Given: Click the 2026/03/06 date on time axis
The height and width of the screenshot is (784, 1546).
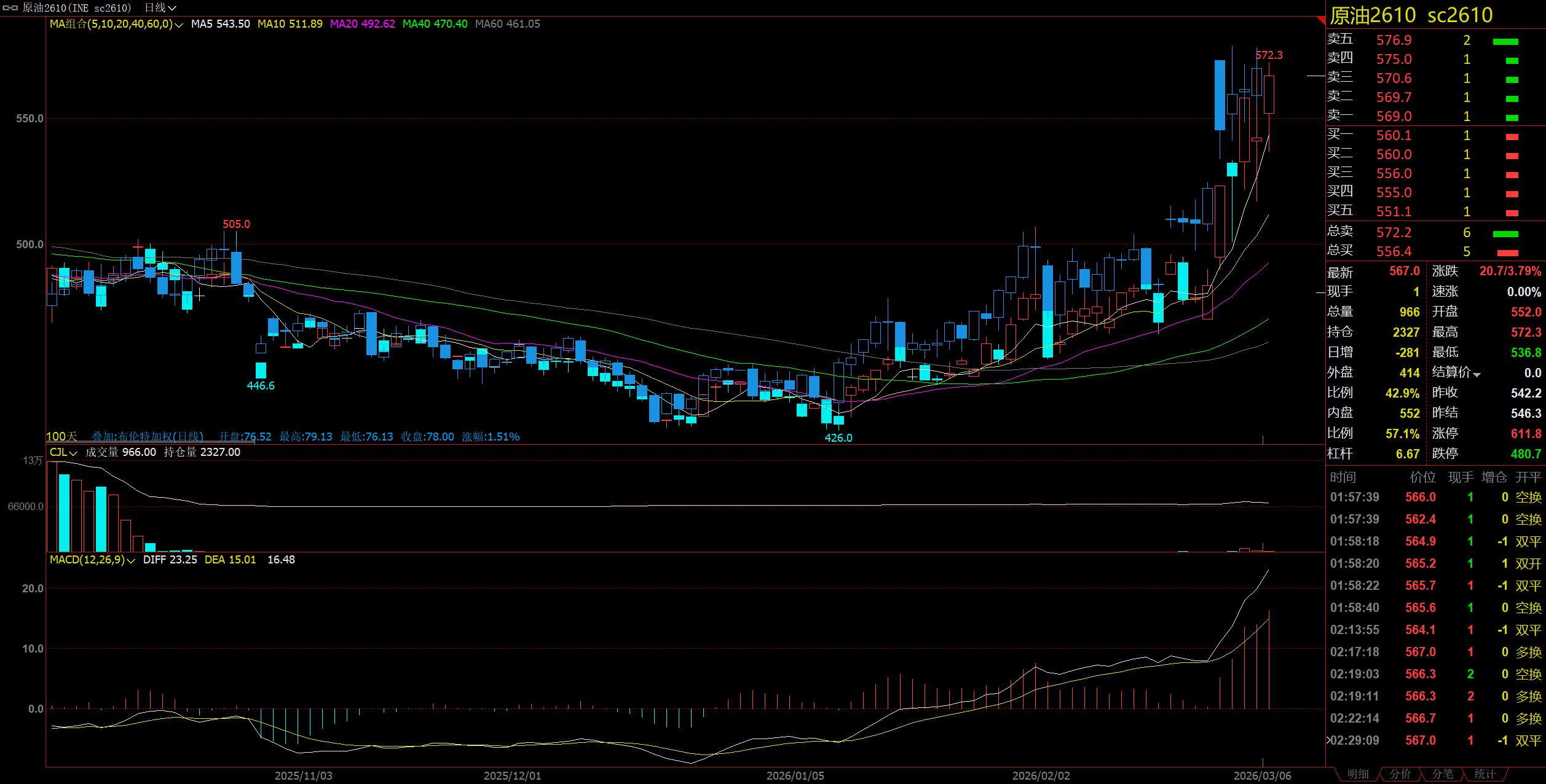Looking at the screenshot, I should (1262, 775).
